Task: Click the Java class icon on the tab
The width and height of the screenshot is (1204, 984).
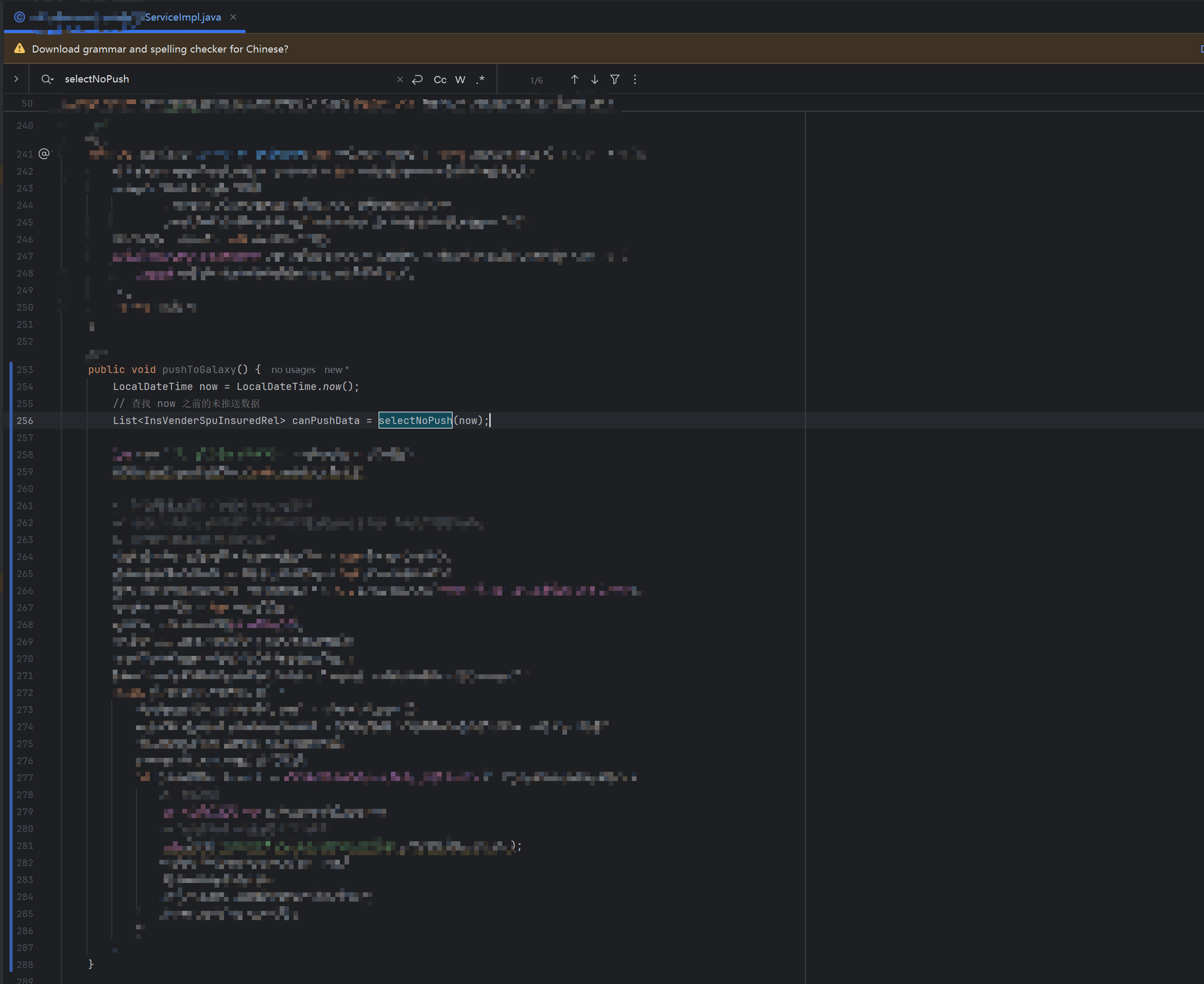Action: [19, 17]
